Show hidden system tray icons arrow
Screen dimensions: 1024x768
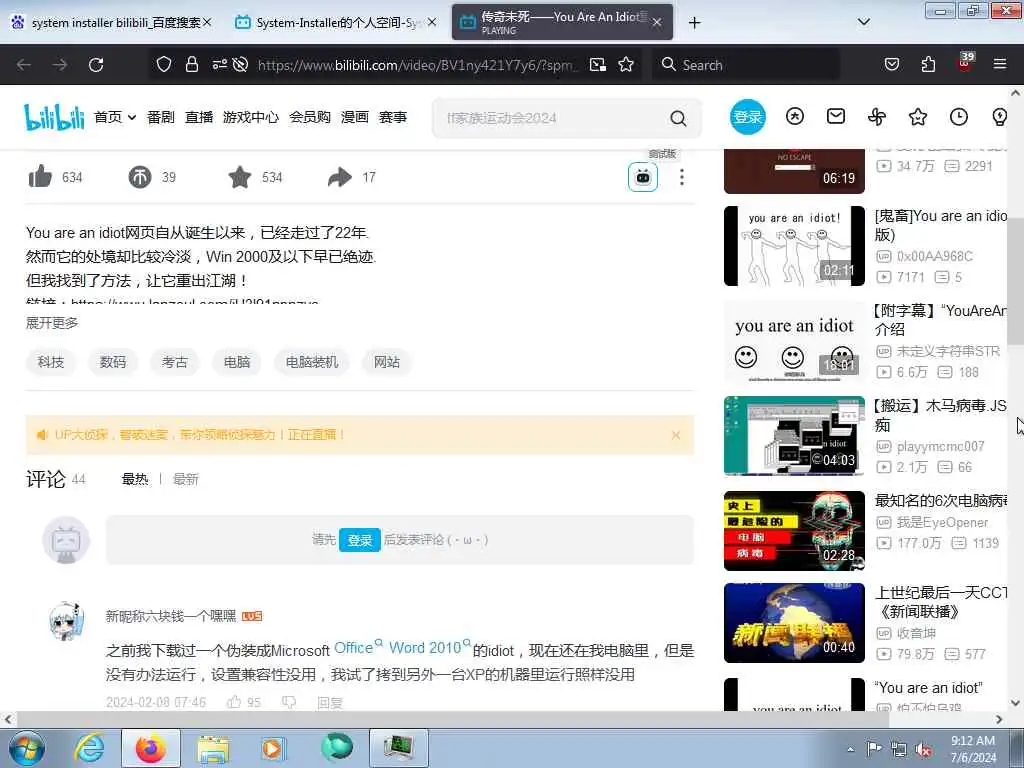(850, 749)
